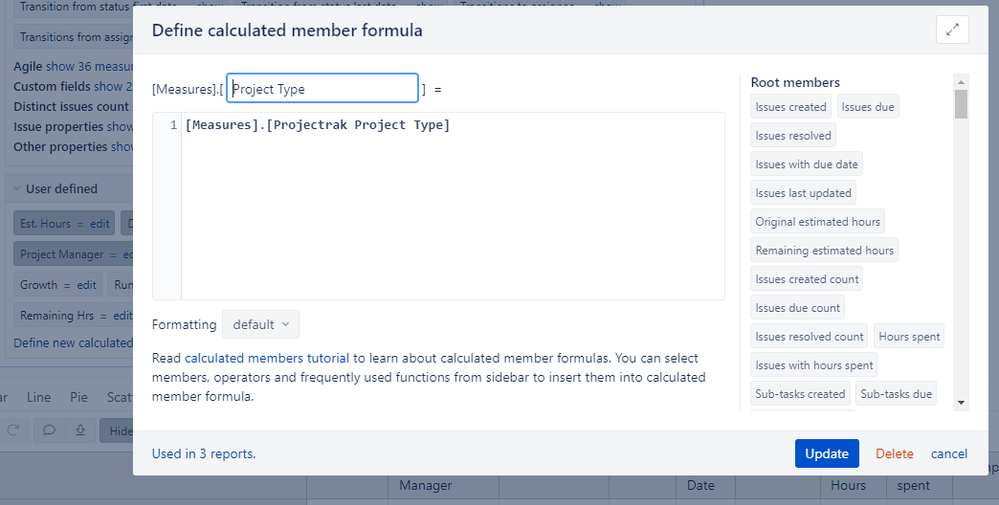999x505 pixels.
Task: Click Define new calculated member link
Action: [73, 343]
